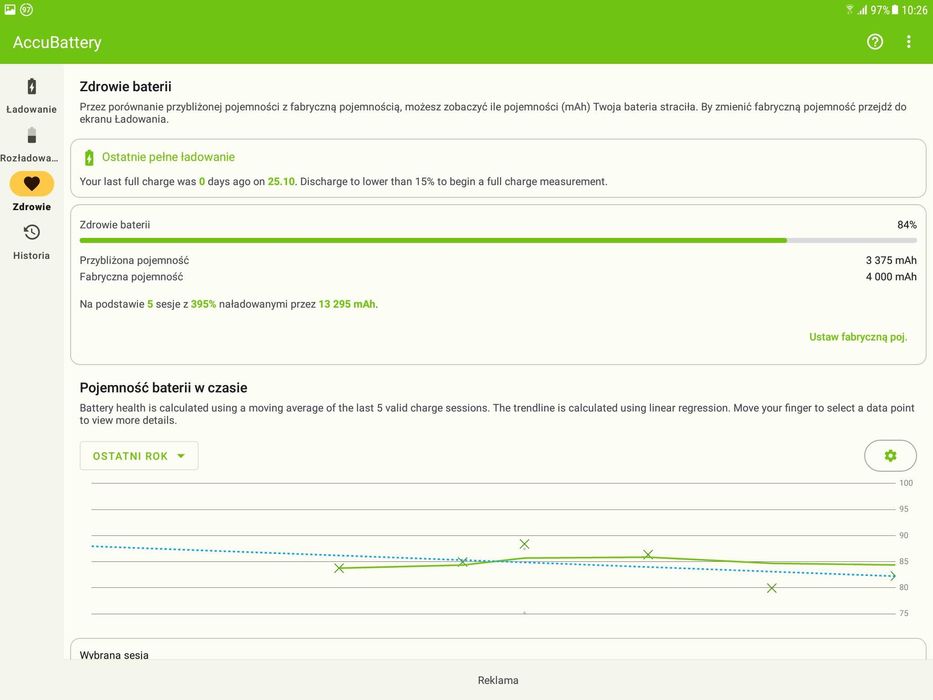The width and height of the screenshot is (933, 700).
Task: Tap the picture notification icon in status bar
Action: point(10,10)
